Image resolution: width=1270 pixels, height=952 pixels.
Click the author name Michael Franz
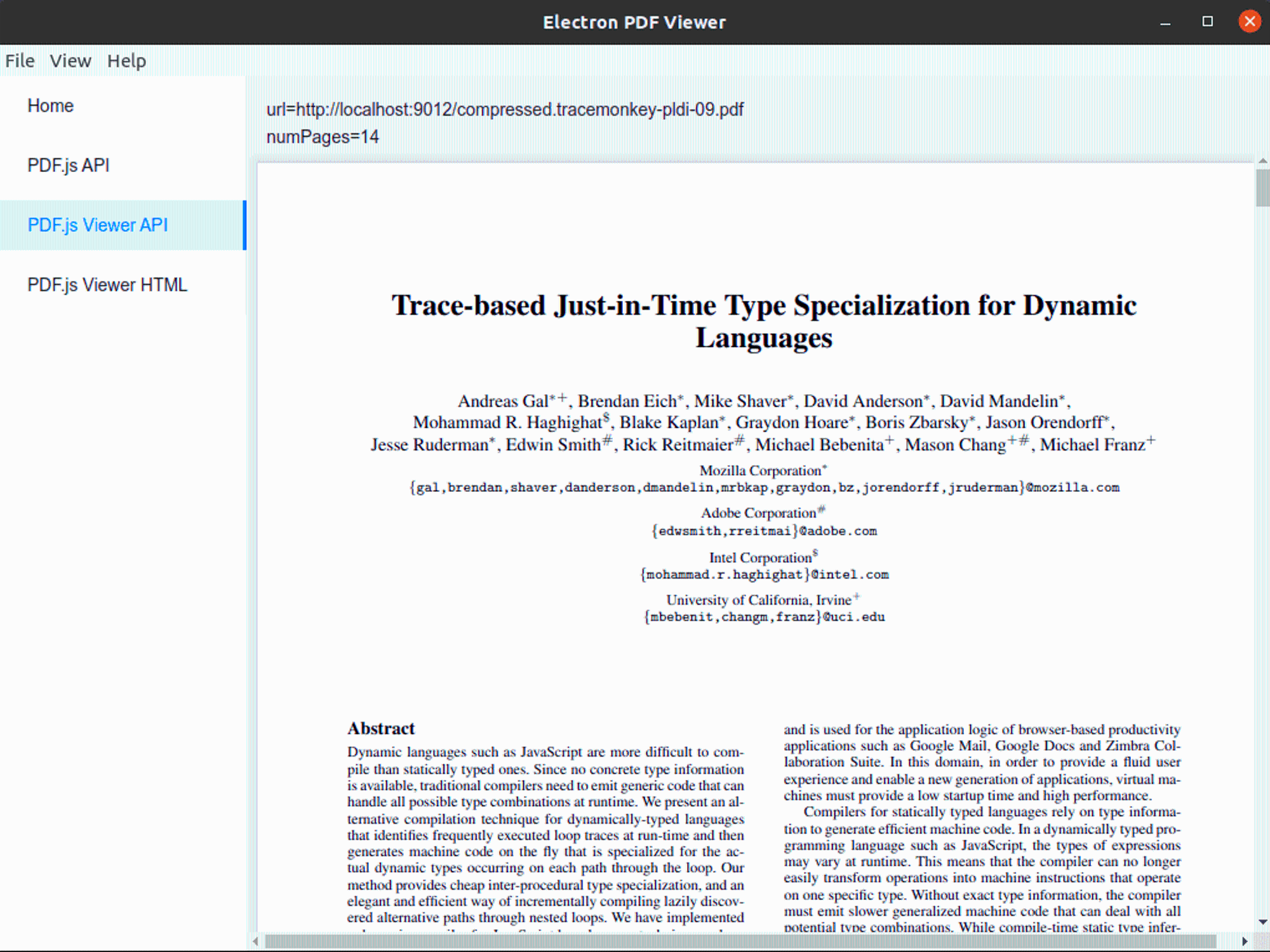pyautogui.click(x=1092, y=445)
